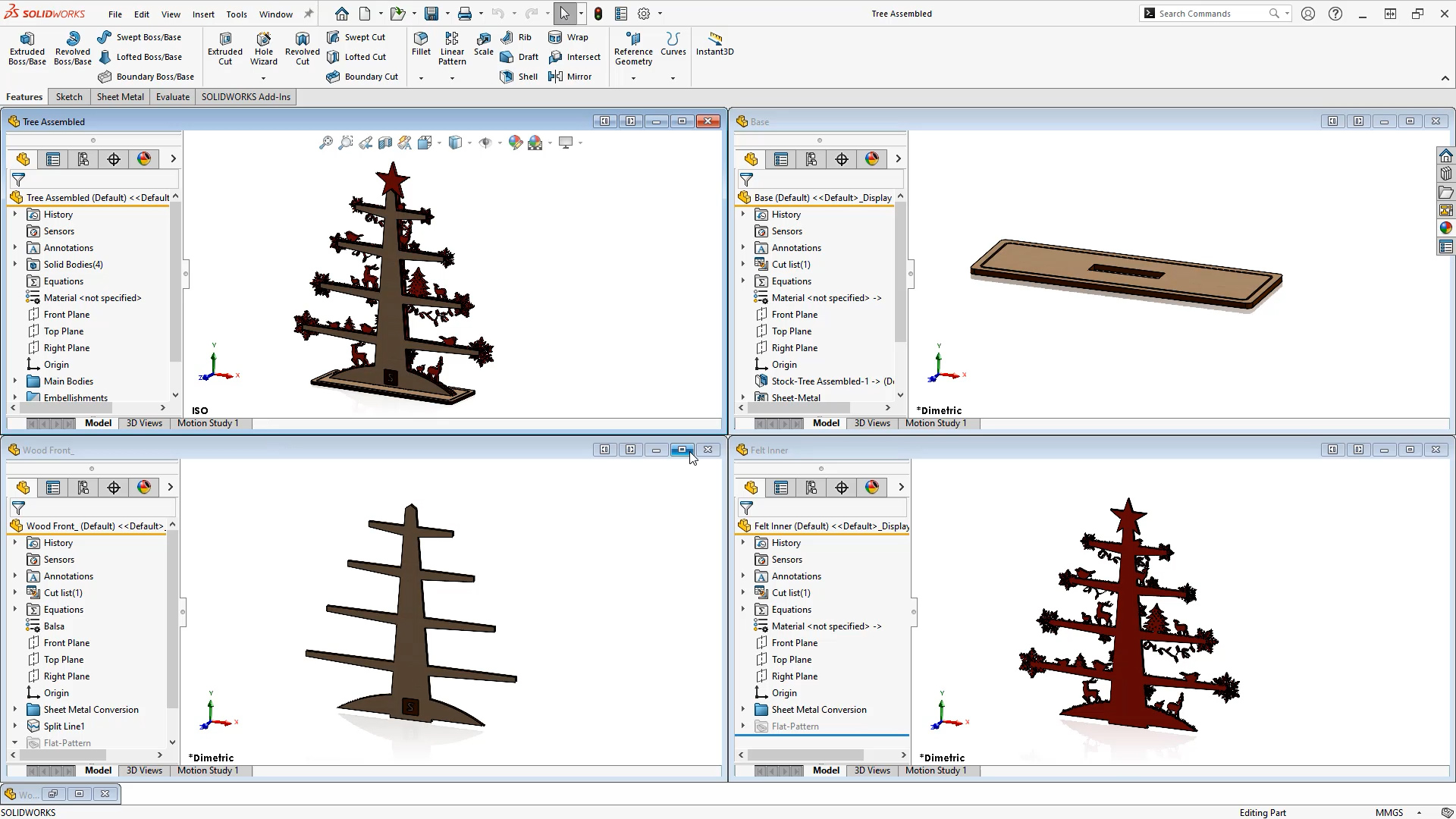This screenshot has width=1456, height=819.
Task: Open the Insert menu
Action: [203, 14]
